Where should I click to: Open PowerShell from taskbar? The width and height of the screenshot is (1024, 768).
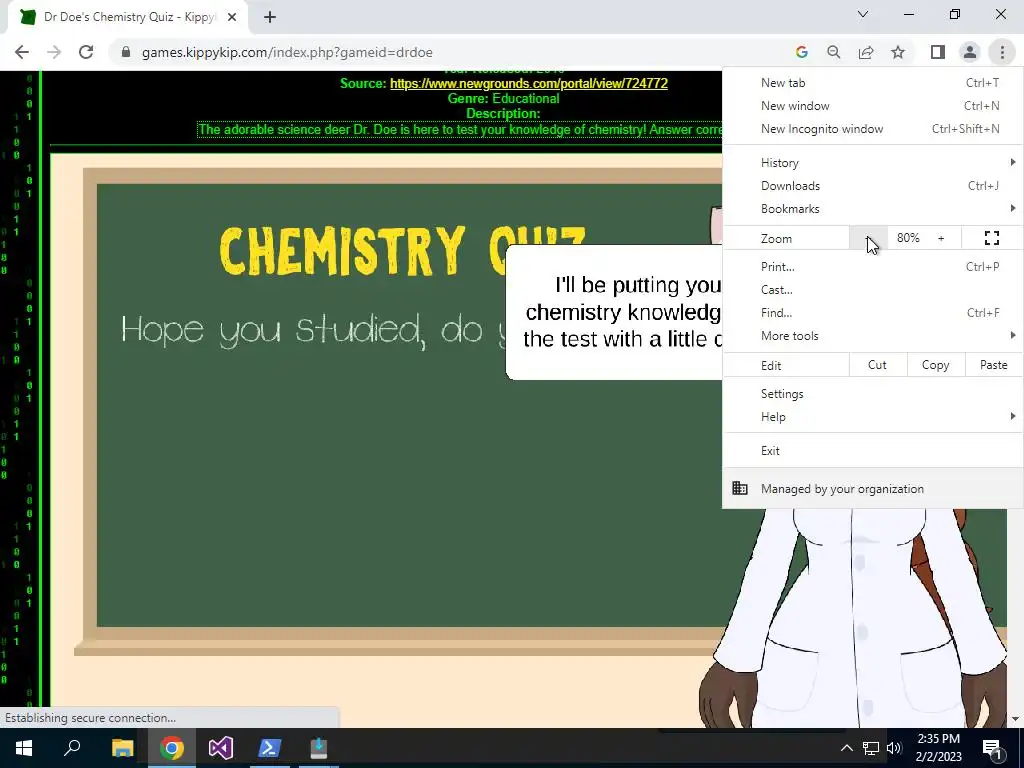coord(270,748)
